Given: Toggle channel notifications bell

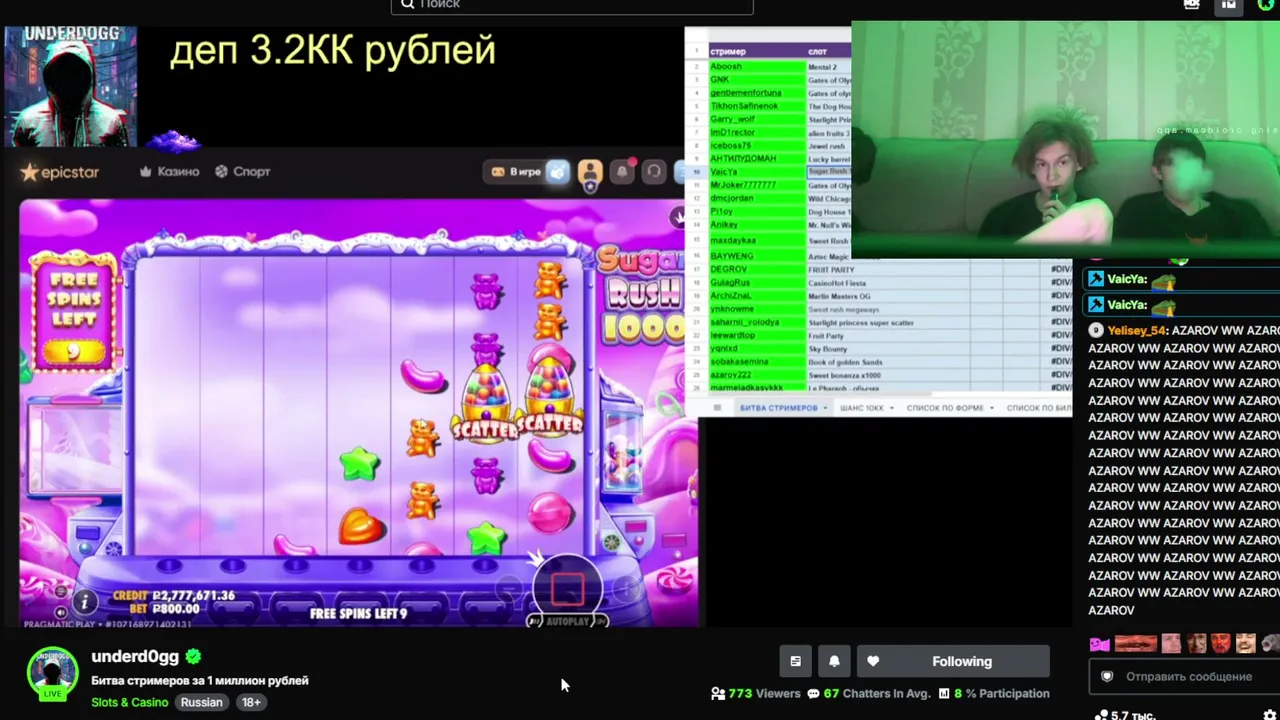Looking at the screenshot, I should point(834,661).
